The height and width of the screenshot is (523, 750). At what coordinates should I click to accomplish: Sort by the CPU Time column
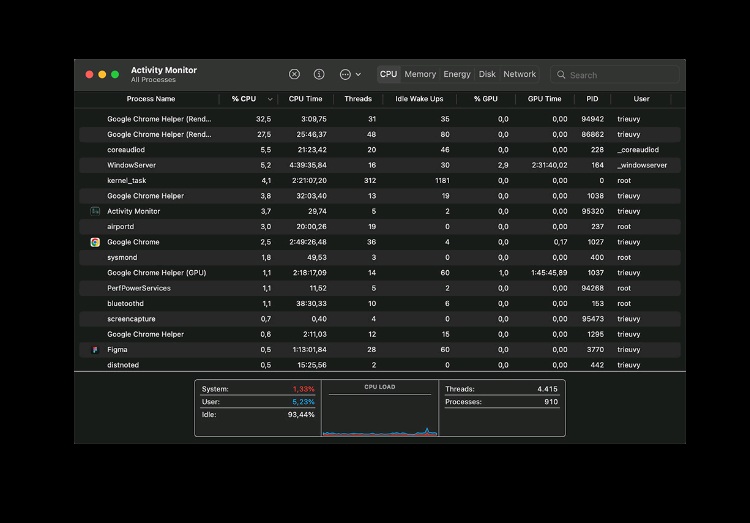(305, 99)
